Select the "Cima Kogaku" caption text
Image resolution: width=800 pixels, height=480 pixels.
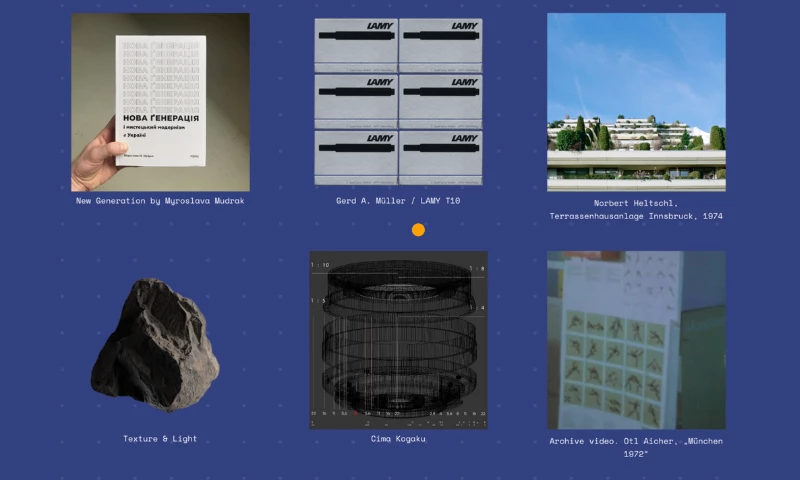click(x=398, y=439)
